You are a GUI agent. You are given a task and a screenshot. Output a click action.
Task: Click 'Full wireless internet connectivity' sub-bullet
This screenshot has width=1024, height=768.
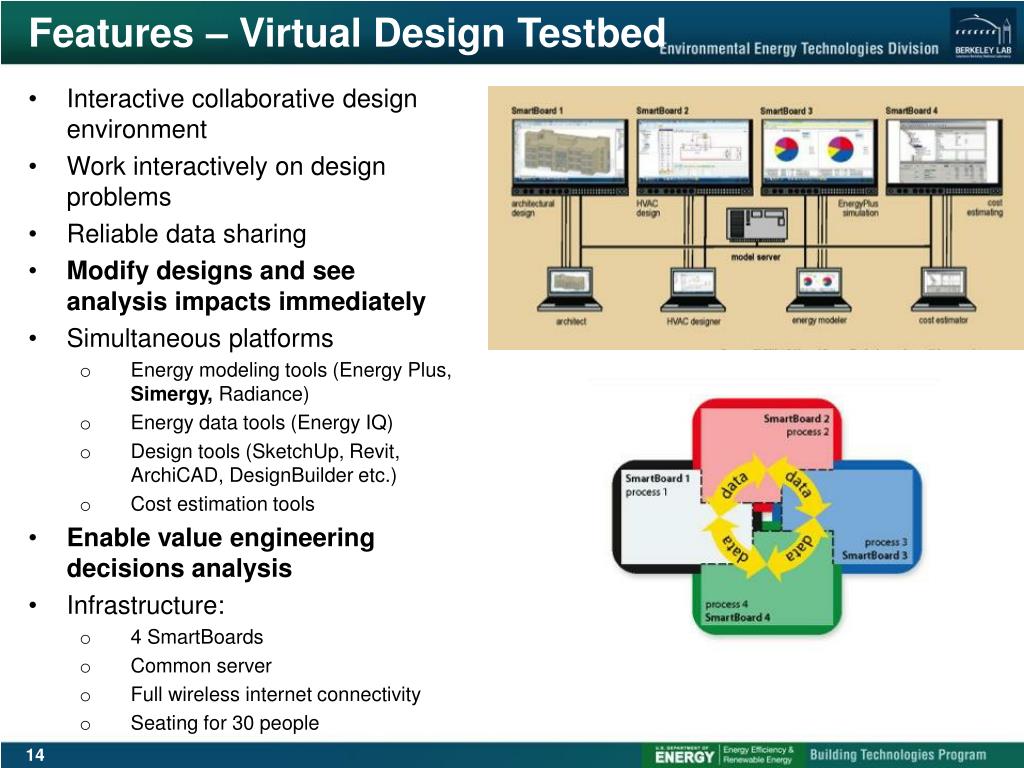coord(275,695)
